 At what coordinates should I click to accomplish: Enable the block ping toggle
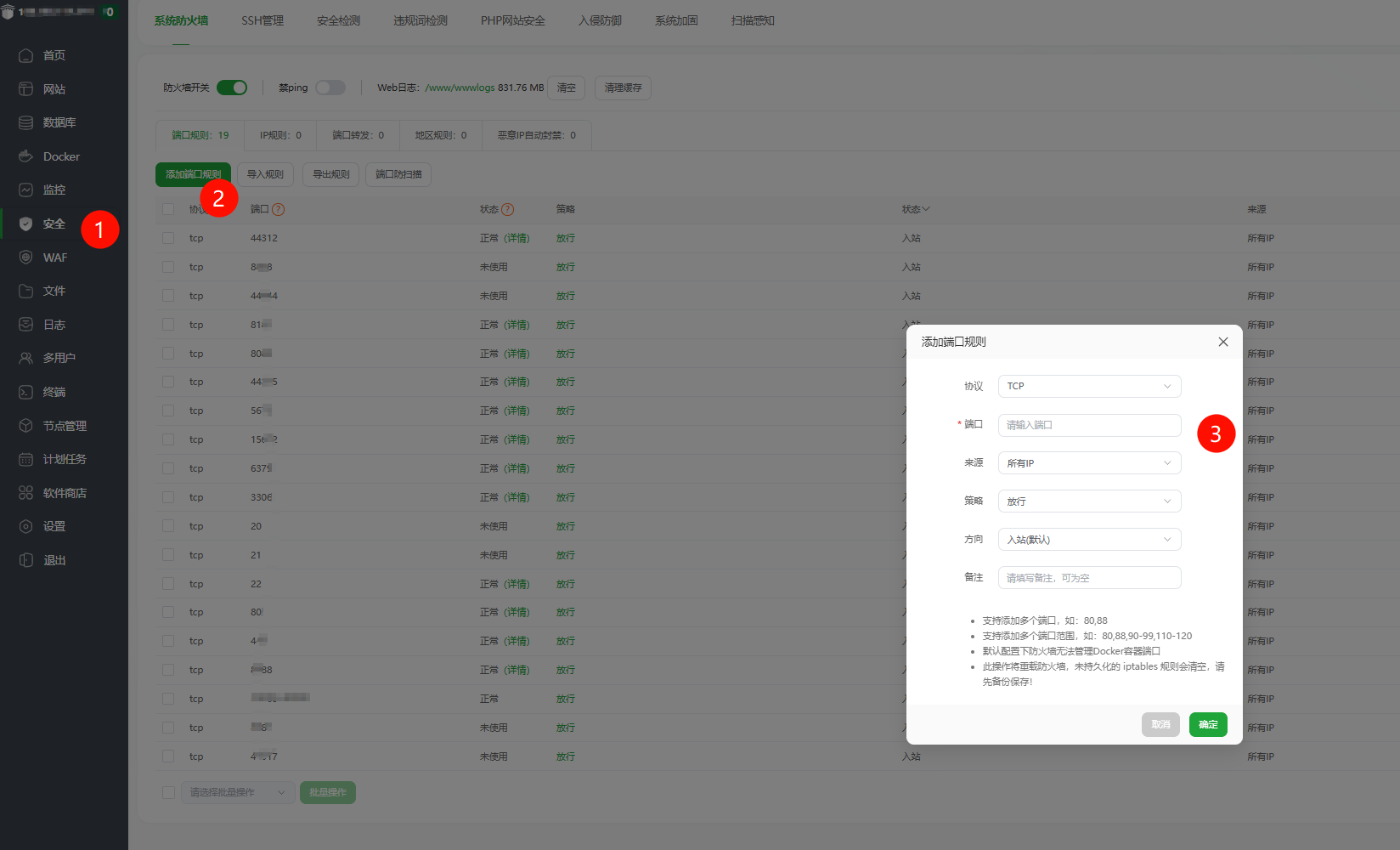[x=330, y=88]
